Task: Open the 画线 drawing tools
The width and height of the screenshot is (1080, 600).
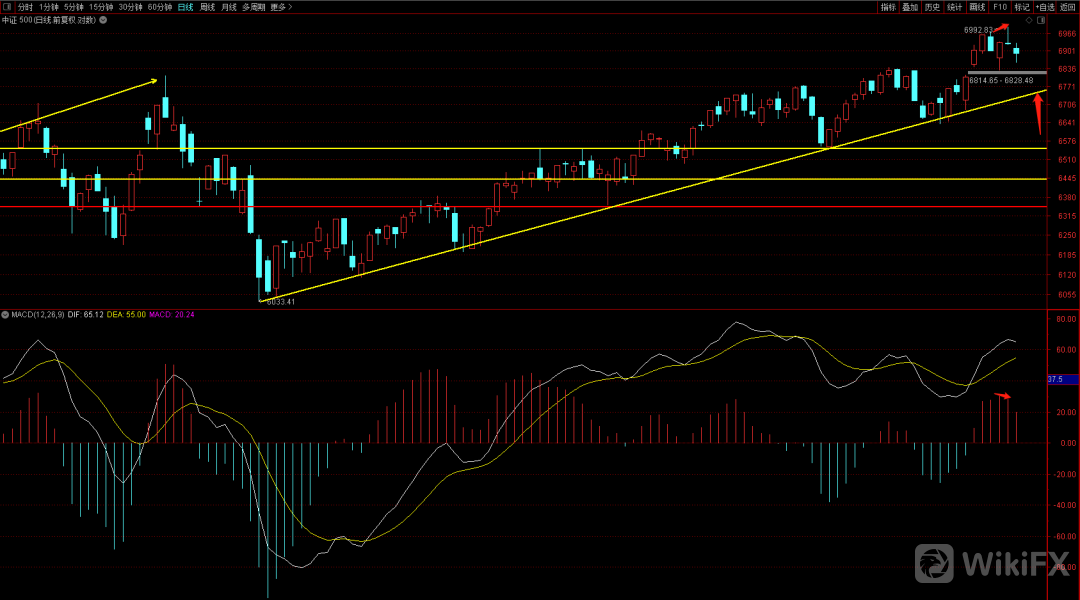Action: tap(977, 7)
